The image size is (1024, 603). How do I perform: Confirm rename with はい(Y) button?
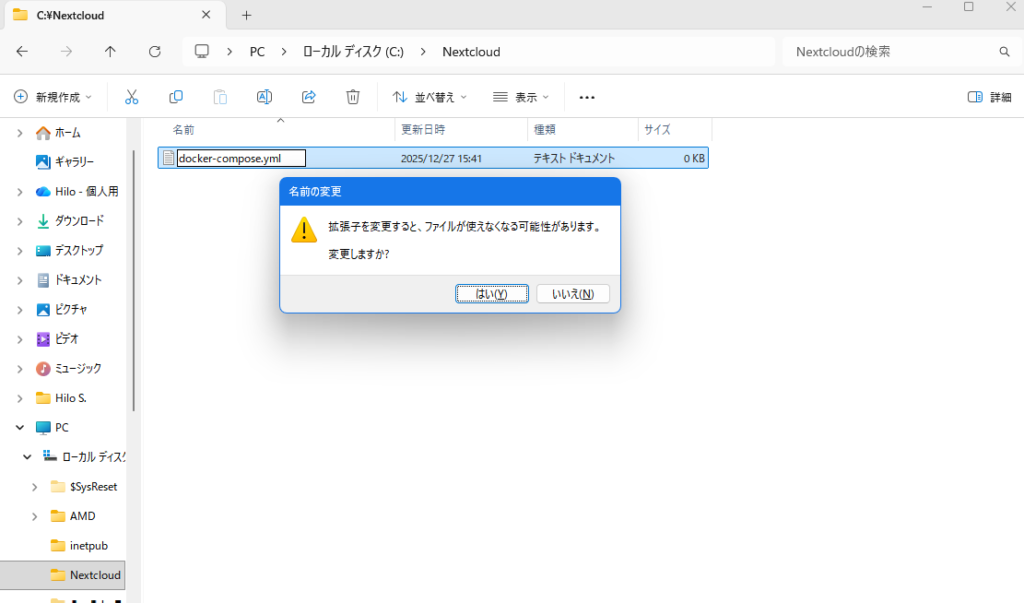coord(491,294)
